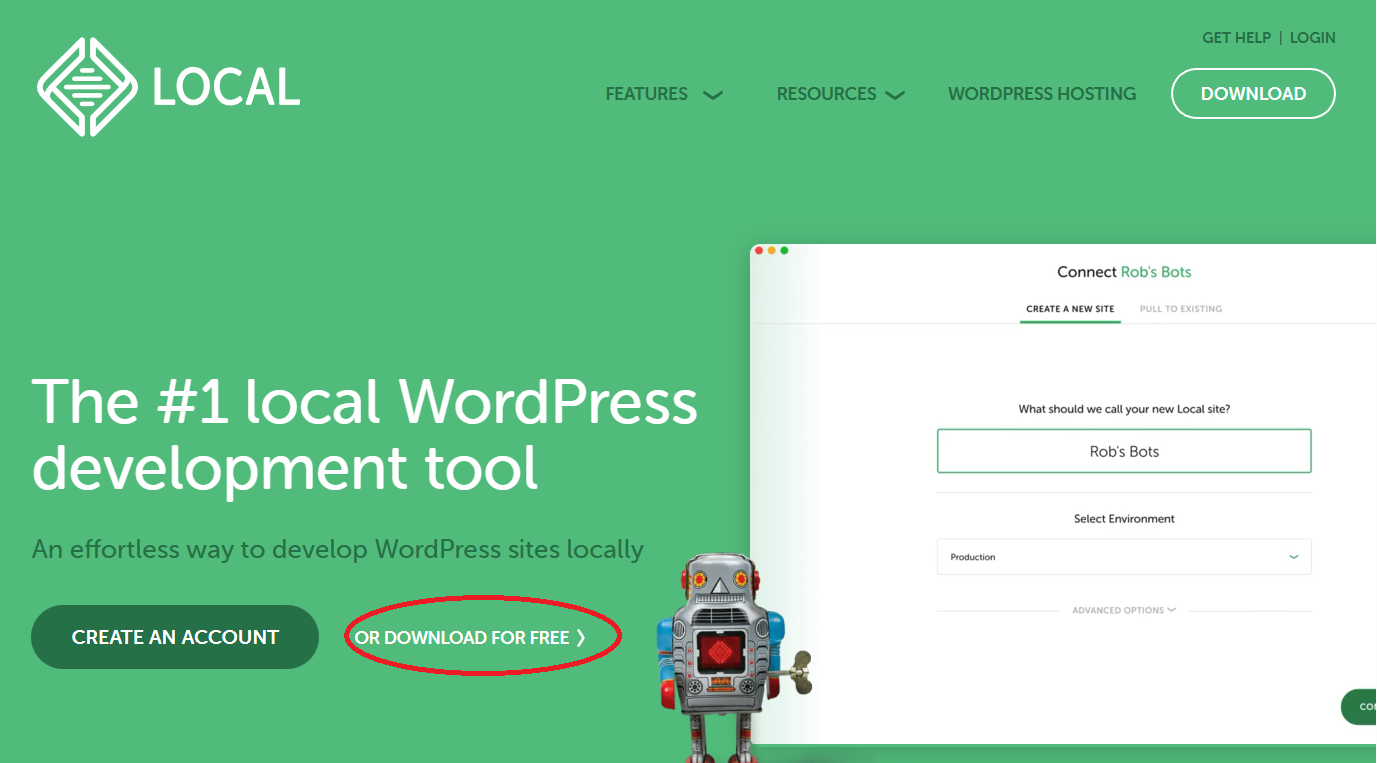Switch to Pull to Existing tab
Viewport: 1377px width, 763px height.
(x=1181, y=309)
